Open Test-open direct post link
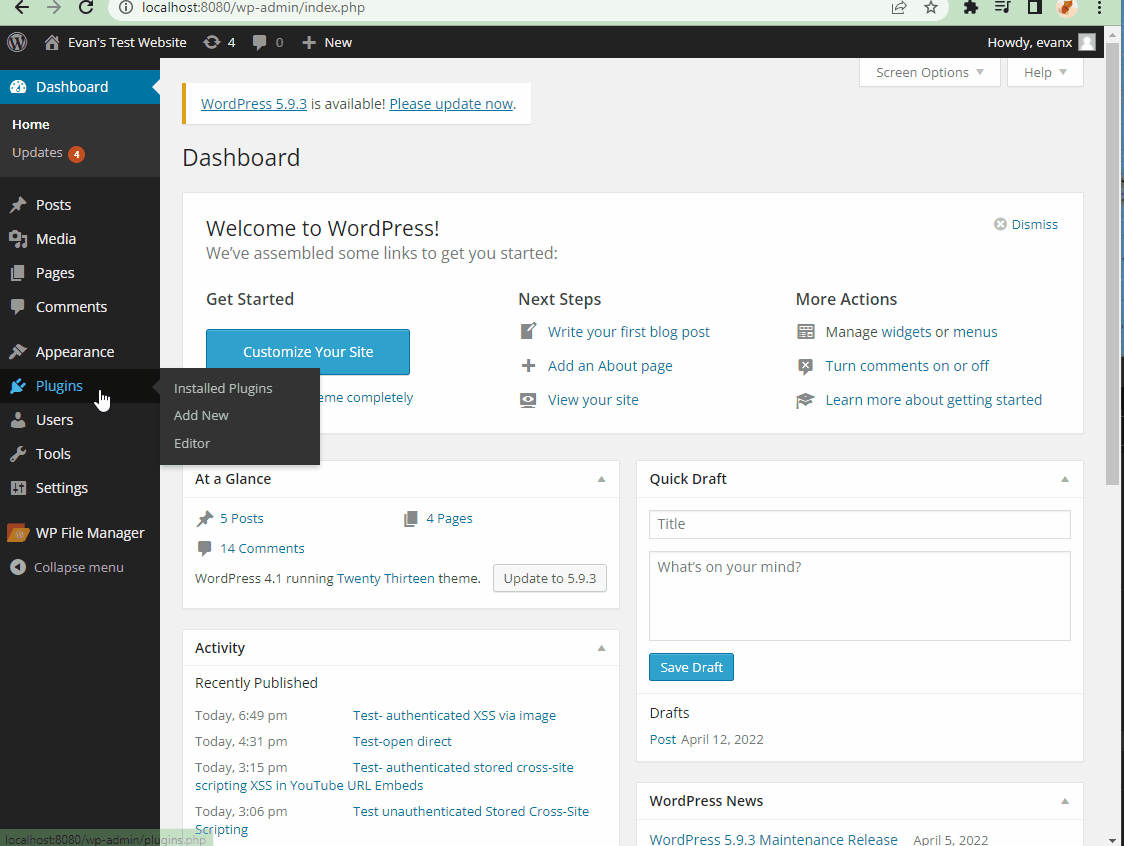 pos(402,741)
